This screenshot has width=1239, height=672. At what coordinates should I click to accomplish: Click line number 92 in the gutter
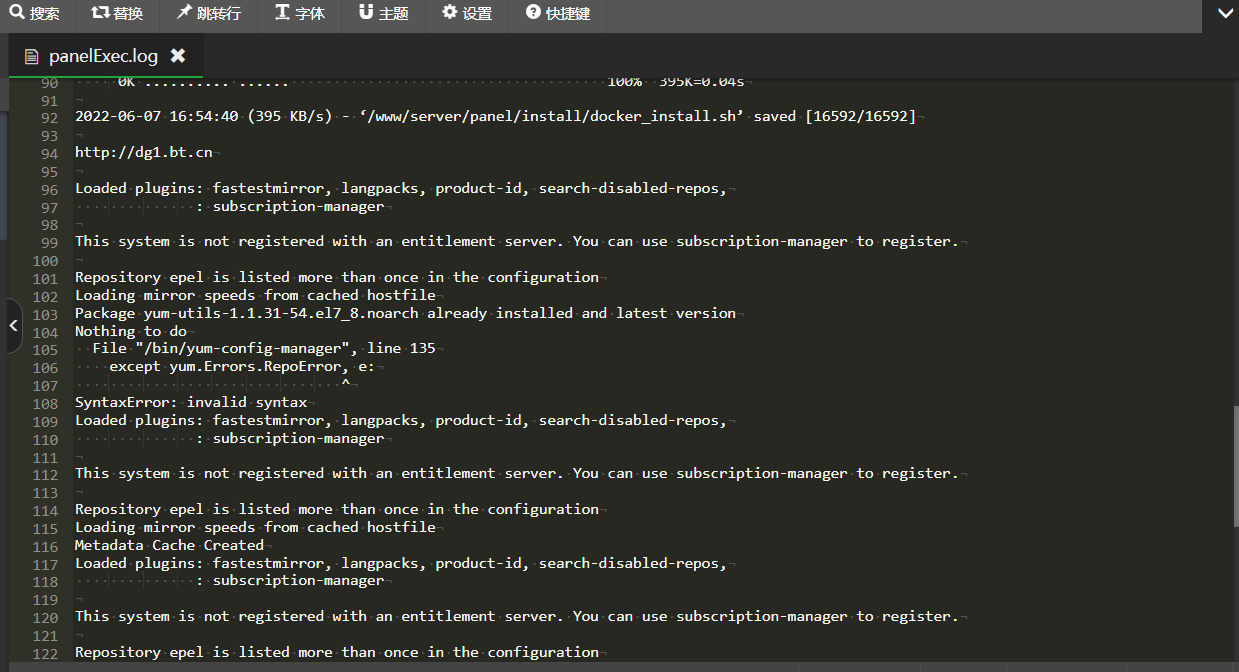click(49, 118)
